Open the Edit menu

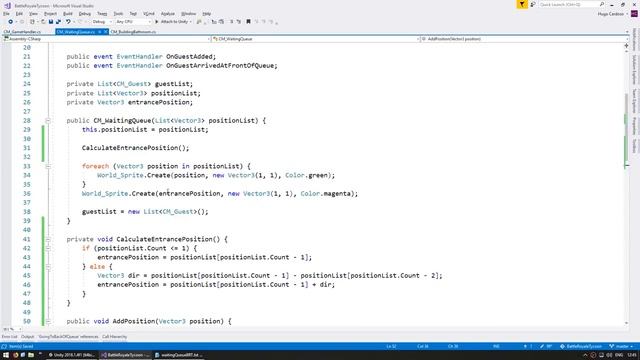[19, 14]
